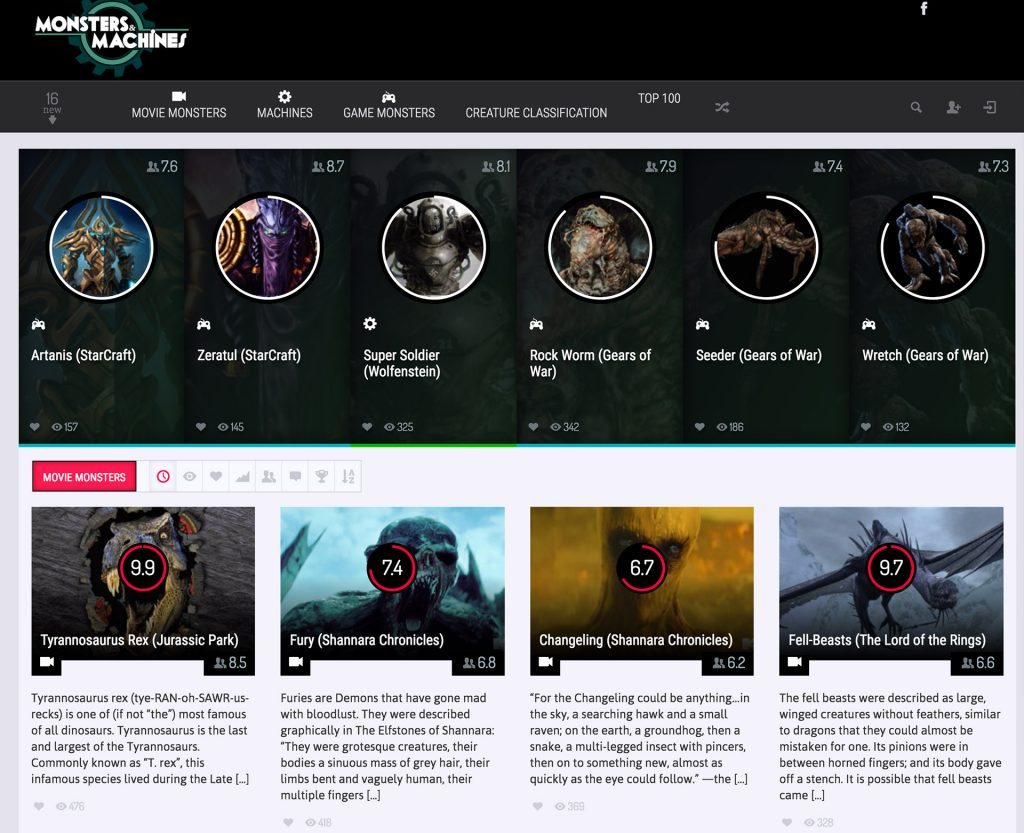Go to the Top 100 menu
The width and height of the screenshot is (1024, 833).
659,98
